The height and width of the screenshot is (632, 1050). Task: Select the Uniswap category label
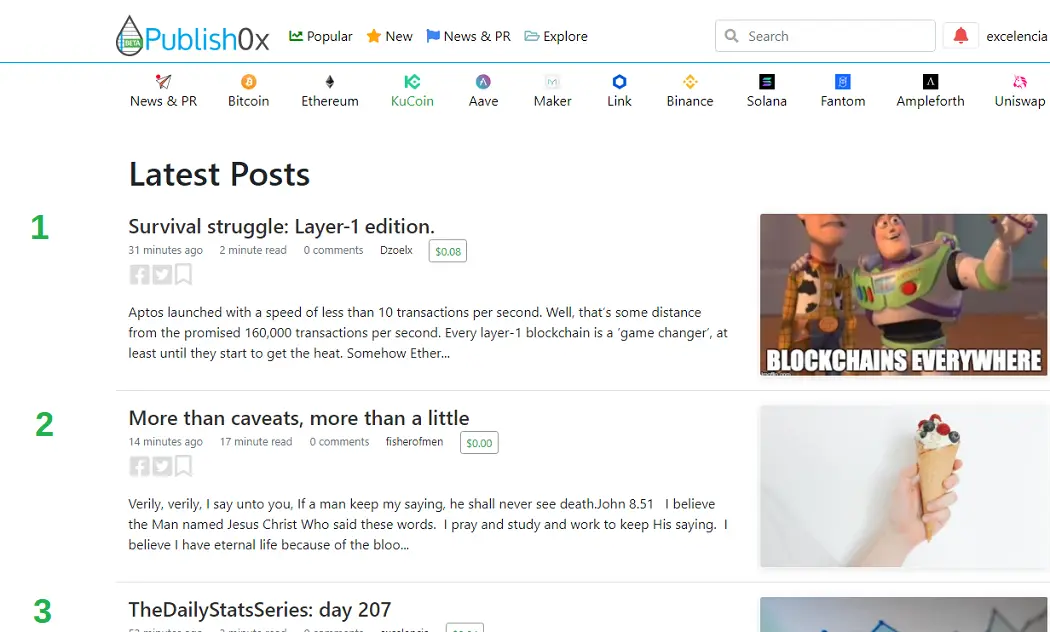pyautogui.click(x=1020, y=101)
